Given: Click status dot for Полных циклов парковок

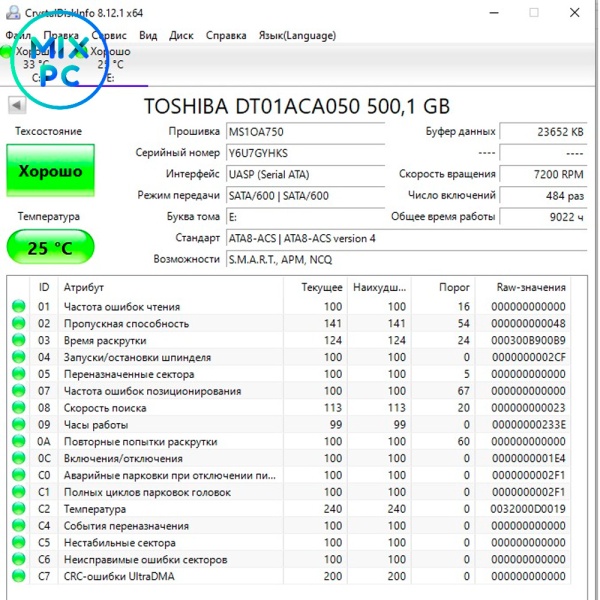Looking at the screenshot, I should click(18, 491).
